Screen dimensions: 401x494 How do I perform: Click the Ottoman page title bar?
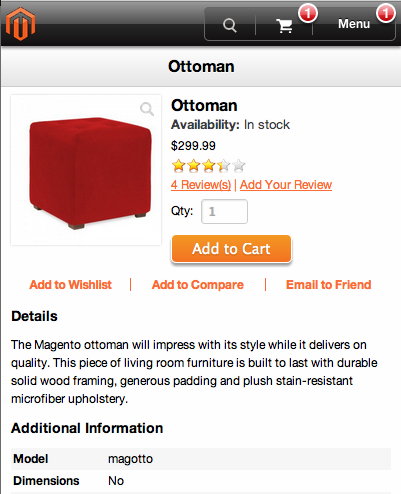click(201, 66)
